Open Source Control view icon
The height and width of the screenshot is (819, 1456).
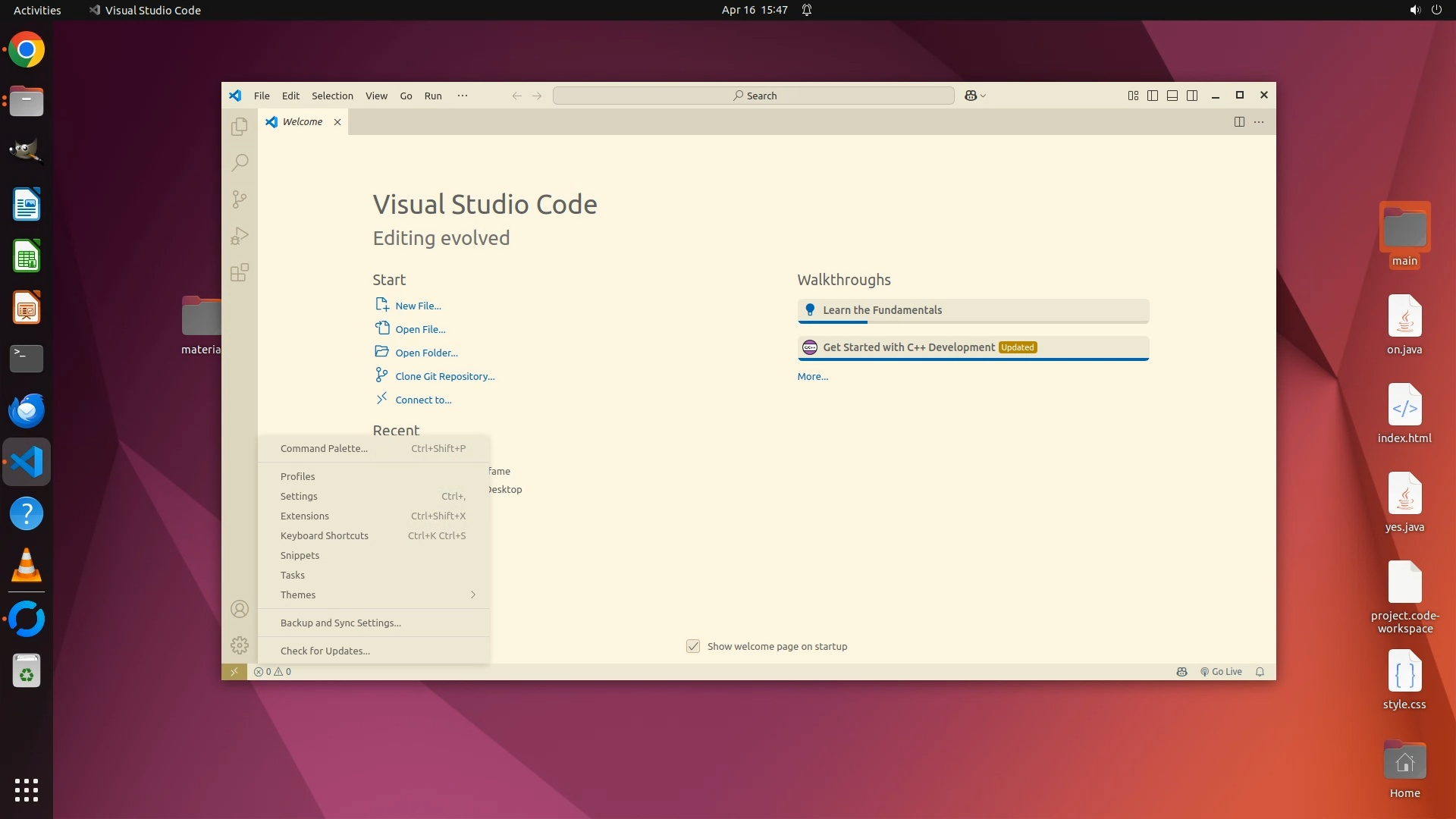240,199
